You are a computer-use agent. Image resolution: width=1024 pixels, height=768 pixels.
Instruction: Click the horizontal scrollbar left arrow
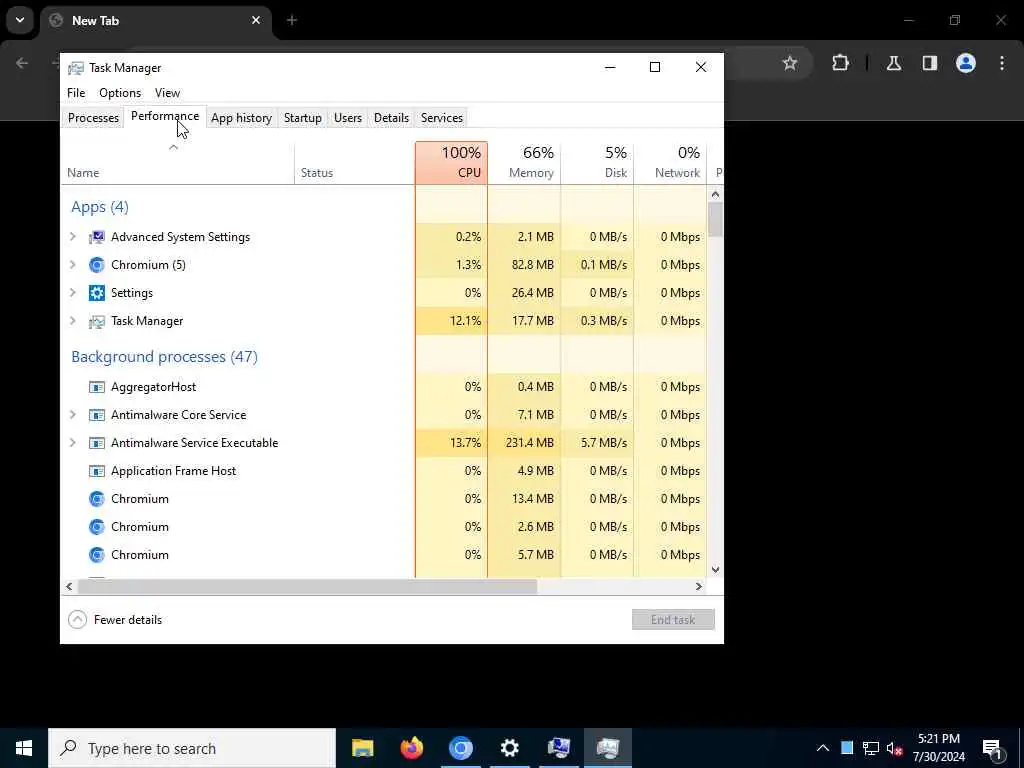click(69, 586)
